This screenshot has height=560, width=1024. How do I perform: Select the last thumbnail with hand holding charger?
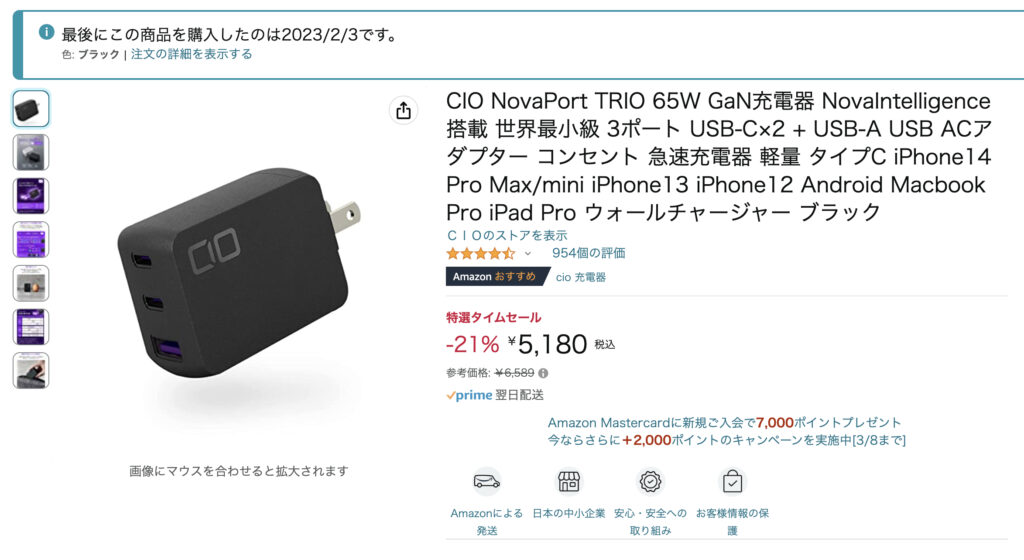point(31,370)
